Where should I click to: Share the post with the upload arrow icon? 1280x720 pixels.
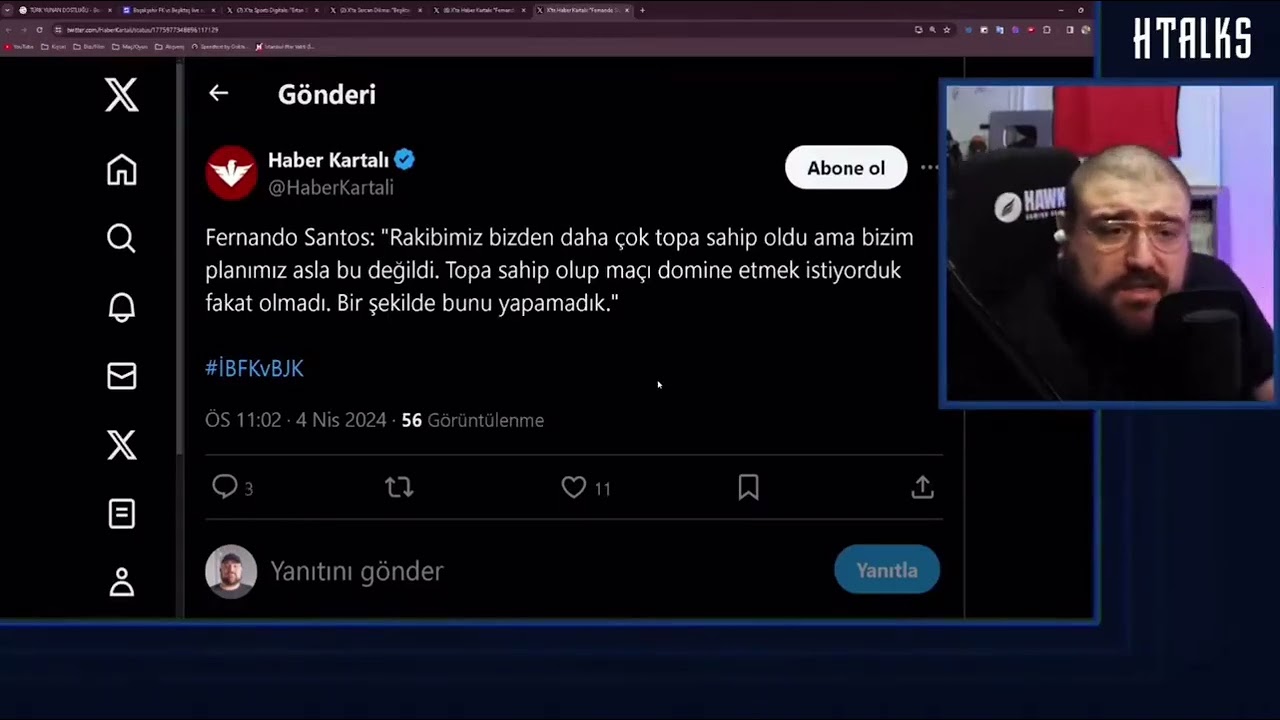point(922,487)
